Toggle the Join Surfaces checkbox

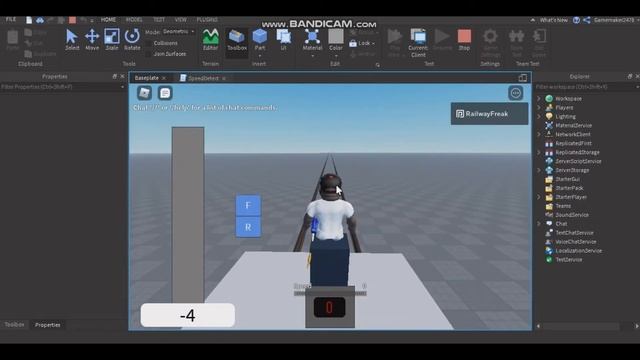(x=148, y=54)
